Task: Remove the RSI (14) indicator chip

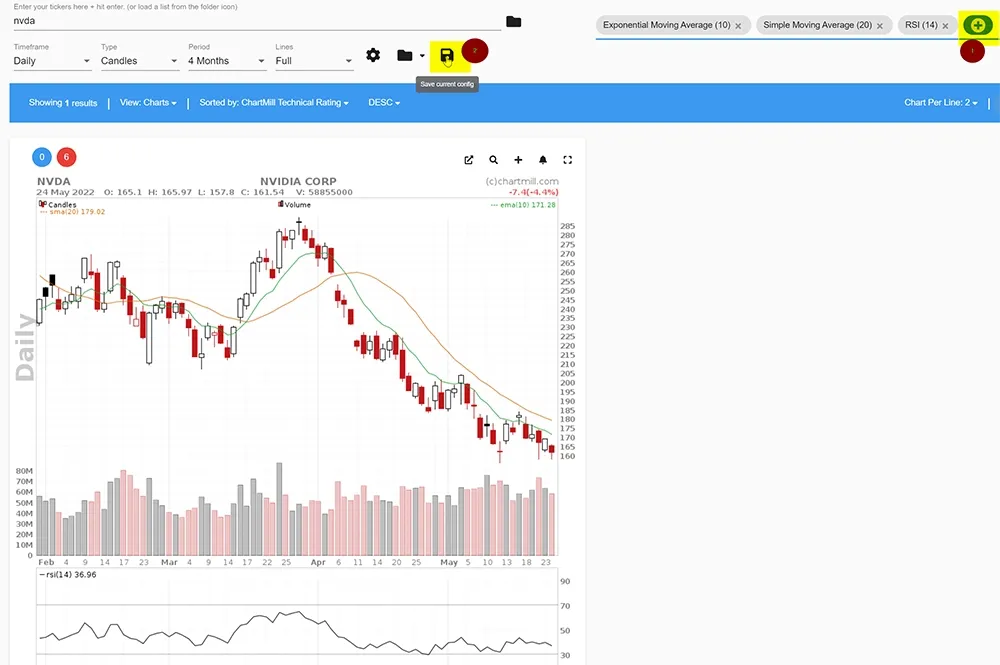Action: pyautogui.click(x=945, y=26)
